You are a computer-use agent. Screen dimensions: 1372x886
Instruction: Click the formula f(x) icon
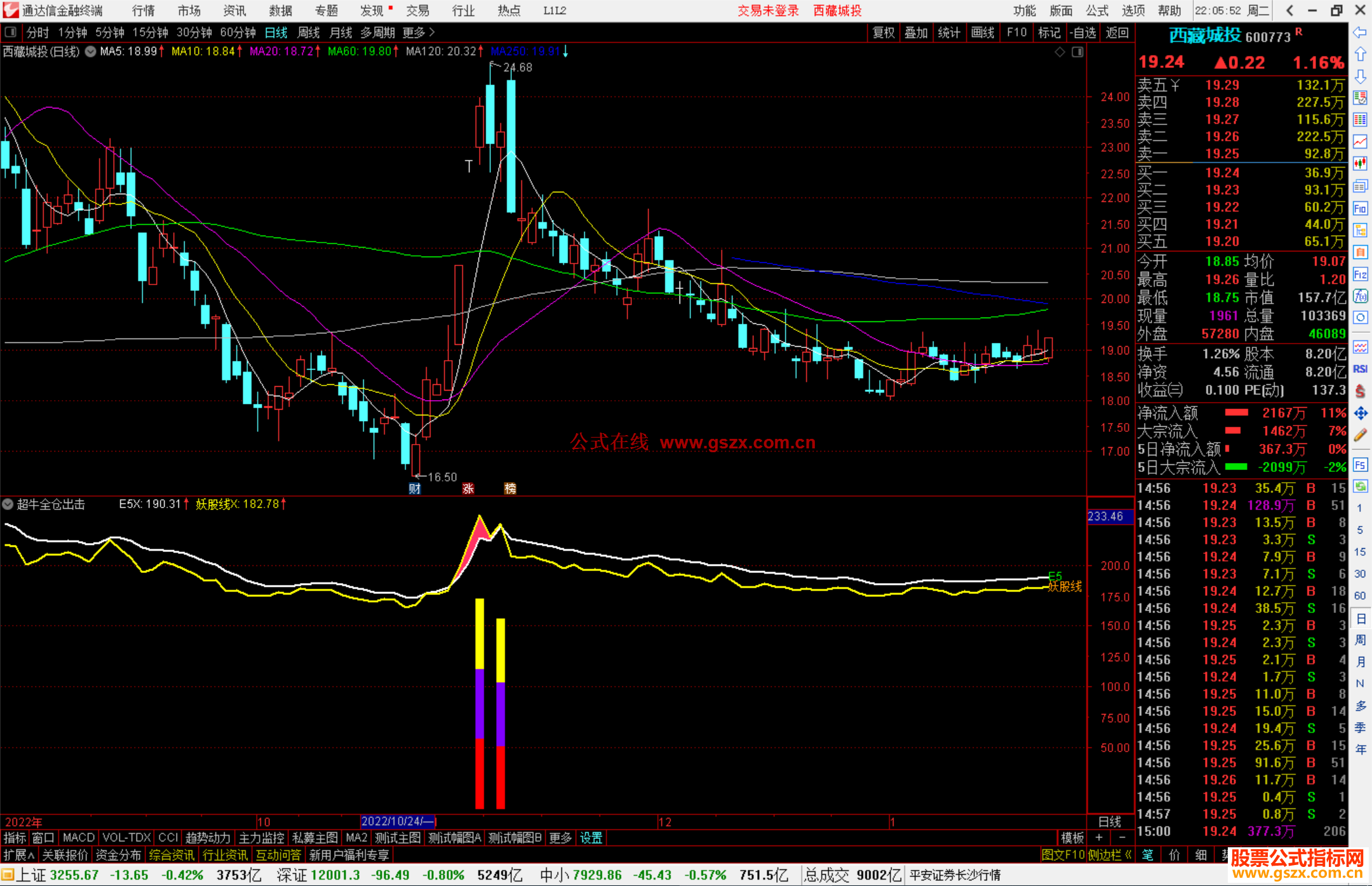click(1360, 296)
